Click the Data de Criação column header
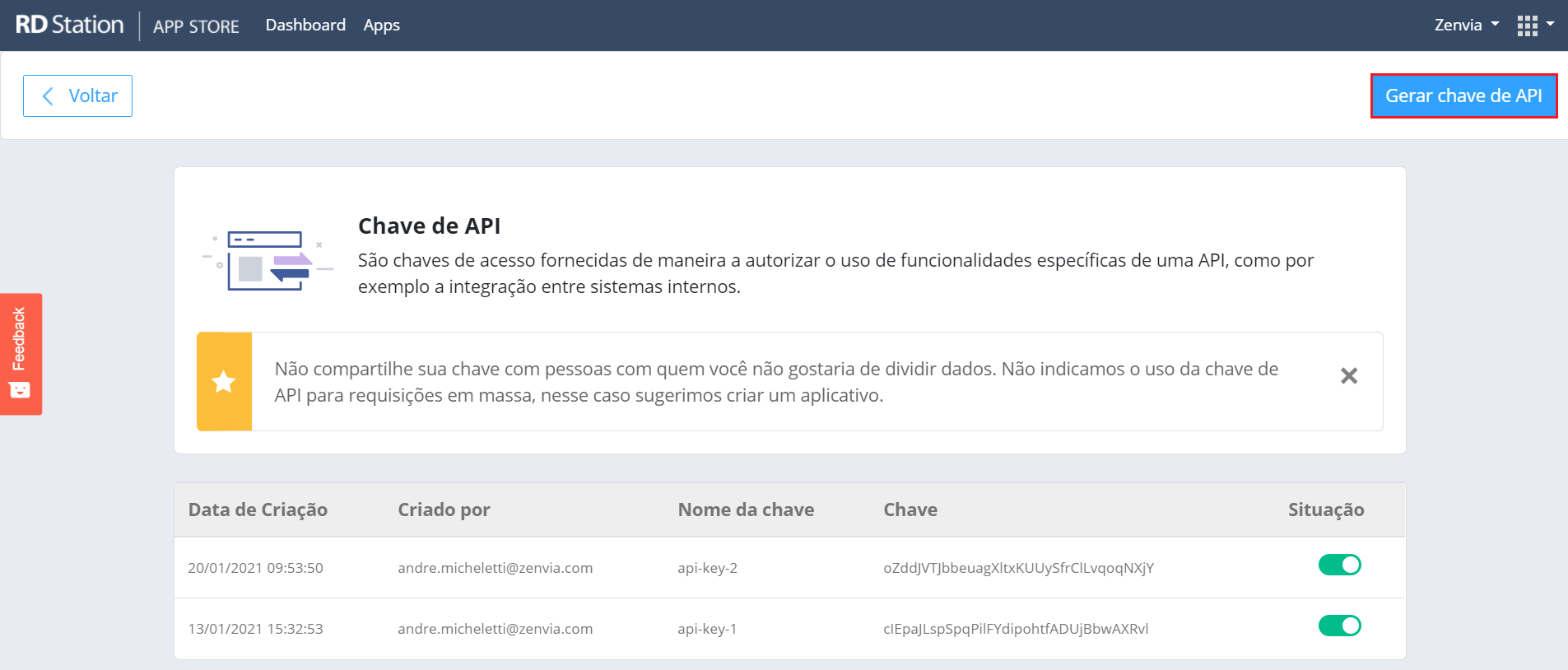The height and width of the screenshot is (670, 1568). pyautogui.click(x=258, y=509)
